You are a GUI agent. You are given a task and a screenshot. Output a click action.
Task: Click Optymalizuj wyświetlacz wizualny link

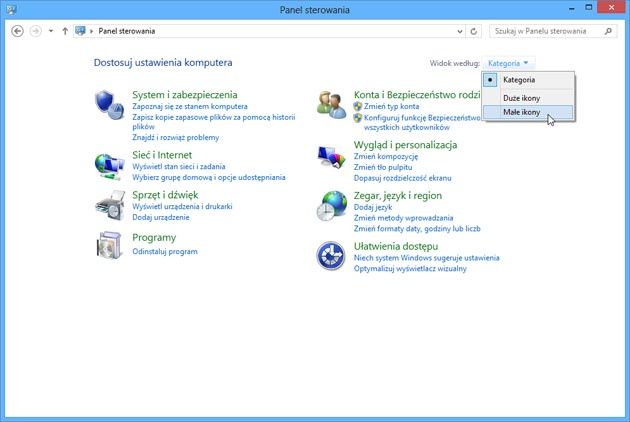pyautogui.click(x=410, y=268)
